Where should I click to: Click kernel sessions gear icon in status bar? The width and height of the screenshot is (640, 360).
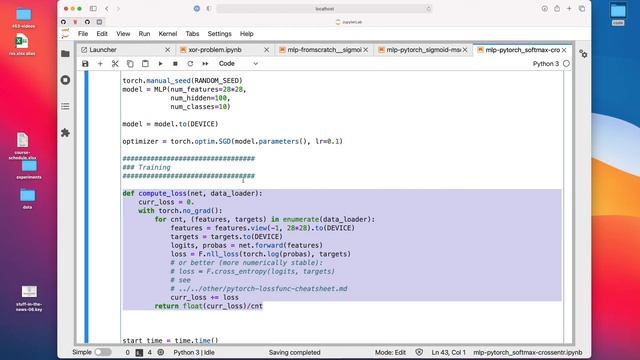(x=161, y=352)
